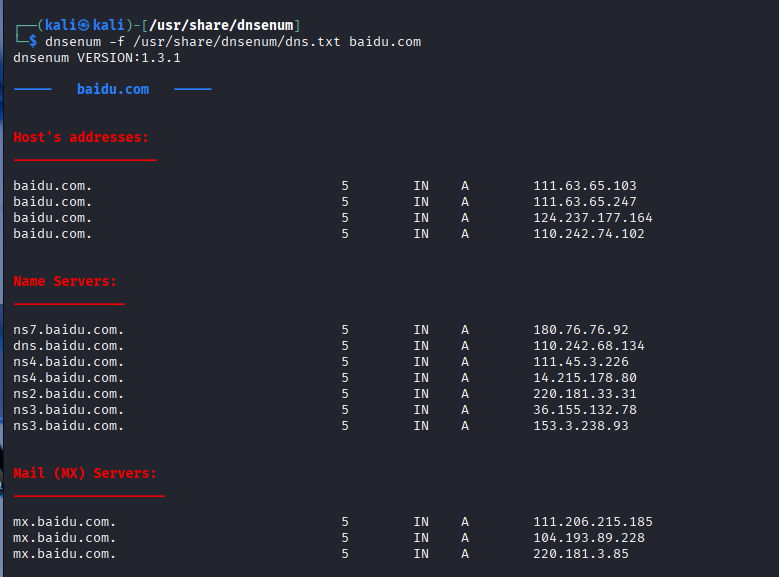Click the ns2.baidu.com. hostname
The width and height of the screenshot is (779, 577).
tap(69, 394)
